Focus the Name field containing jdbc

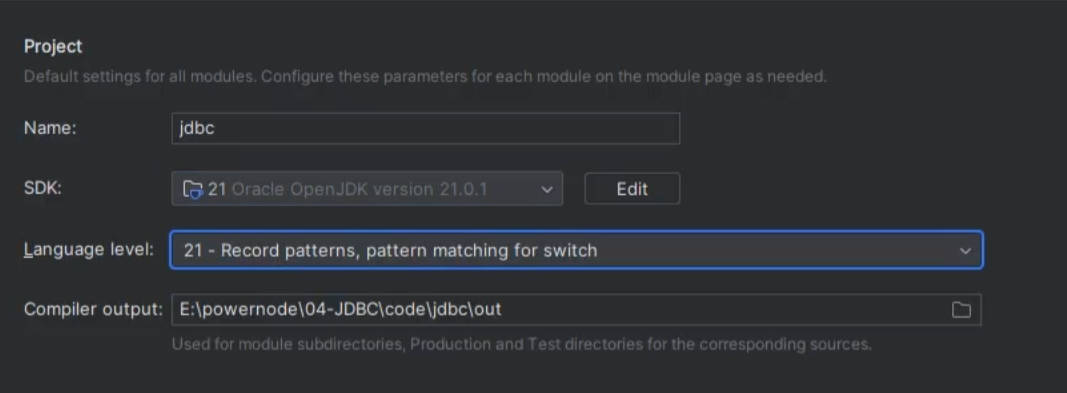[x=425, y=129]
